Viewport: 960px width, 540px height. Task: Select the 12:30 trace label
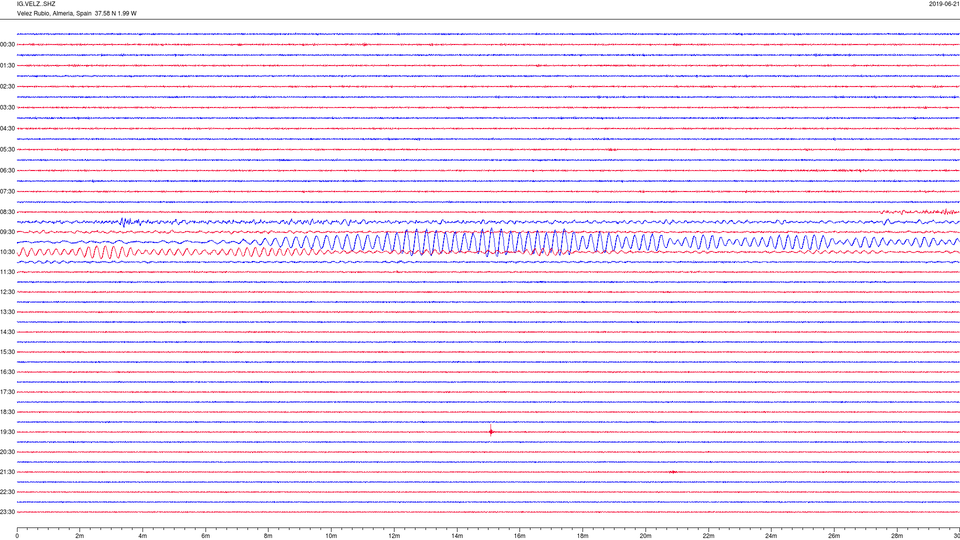(x=7, y=292)
